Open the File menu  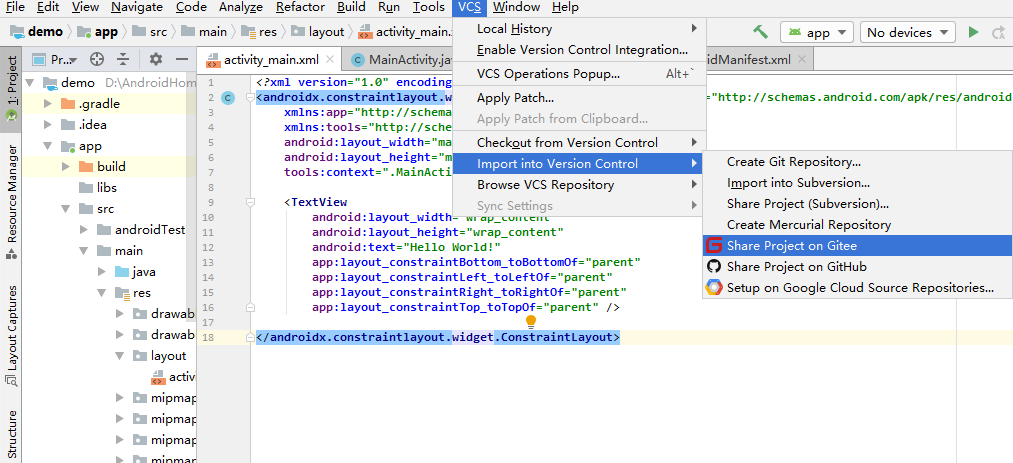14,7
